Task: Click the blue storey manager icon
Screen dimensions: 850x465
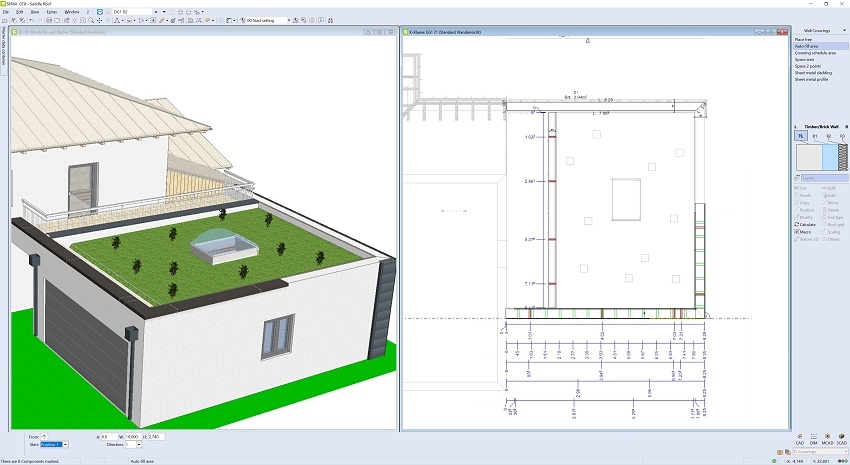Action: [x=100, y=11]
